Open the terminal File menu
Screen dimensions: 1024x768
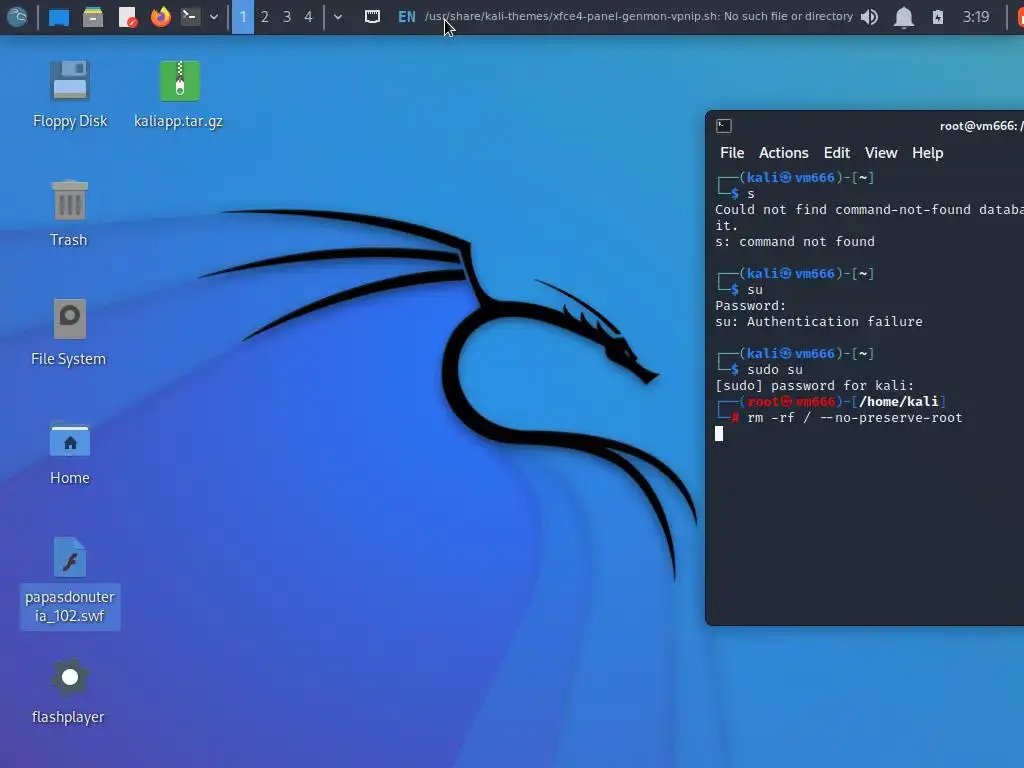tap(731, 153)
